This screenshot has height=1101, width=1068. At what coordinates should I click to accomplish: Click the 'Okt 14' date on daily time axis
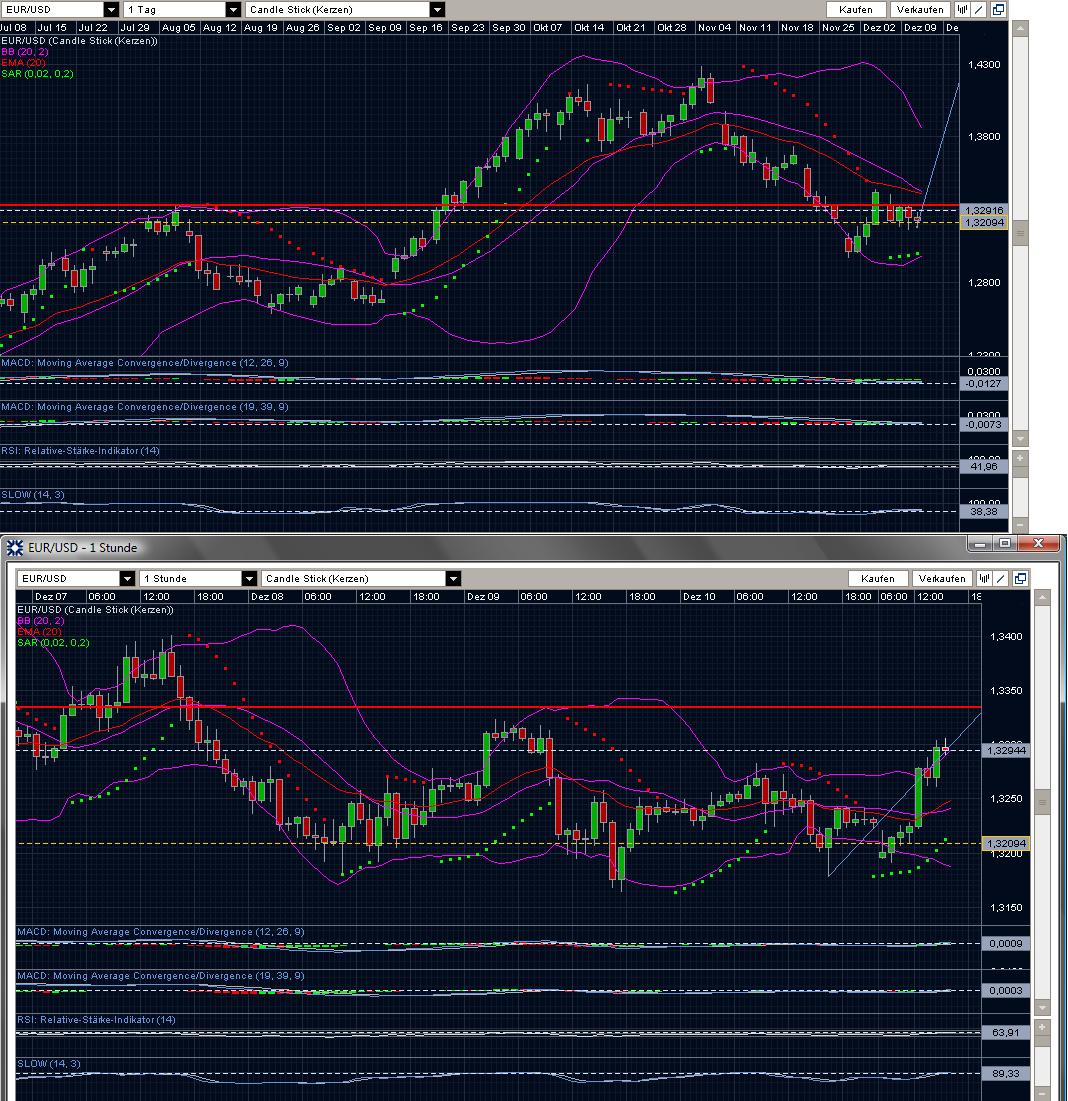click(x=589, y=28)
